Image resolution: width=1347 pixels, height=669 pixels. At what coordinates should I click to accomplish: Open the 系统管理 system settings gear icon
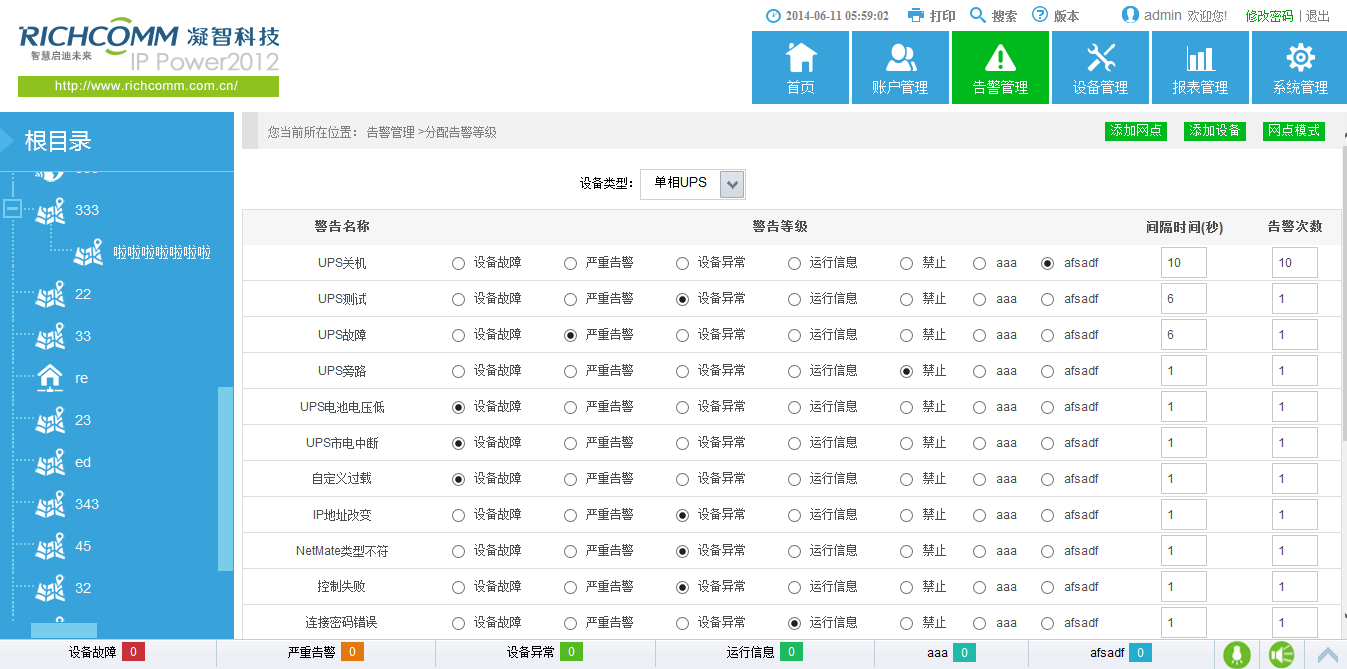coord(1297,67)
